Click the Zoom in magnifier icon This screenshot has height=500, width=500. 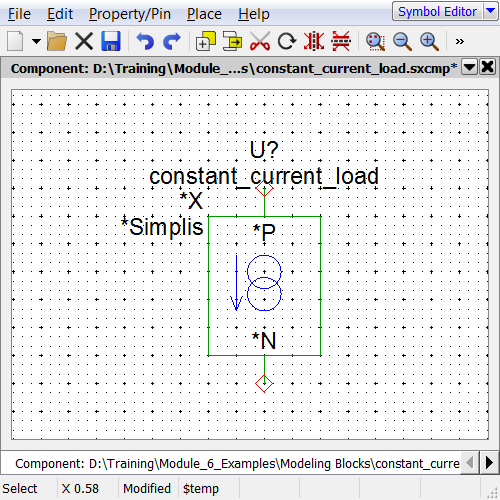coord(429,41)
